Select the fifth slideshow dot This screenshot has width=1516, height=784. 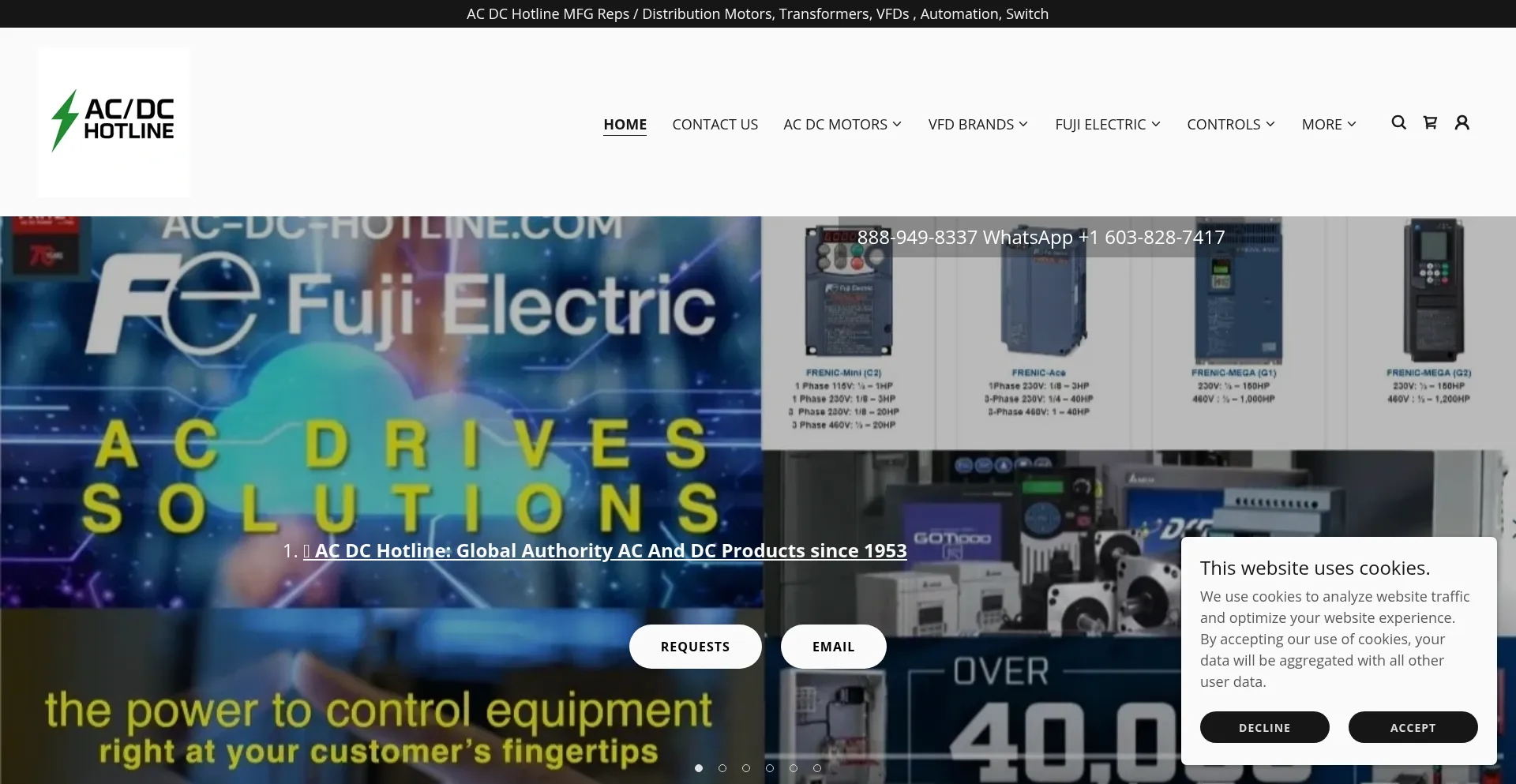click(x=794, y=768)
